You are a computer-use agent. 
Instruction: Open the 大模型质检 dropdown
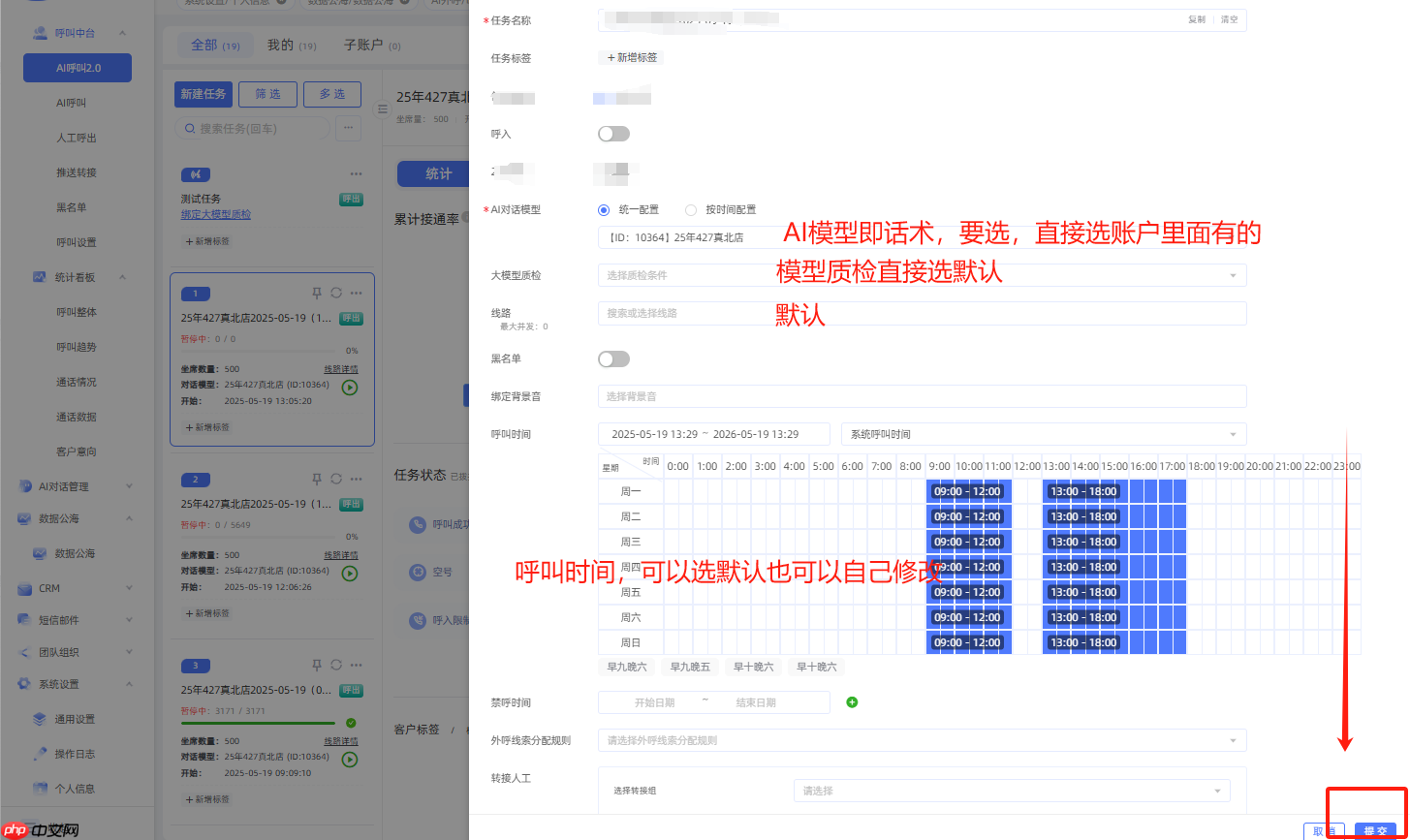921,275
